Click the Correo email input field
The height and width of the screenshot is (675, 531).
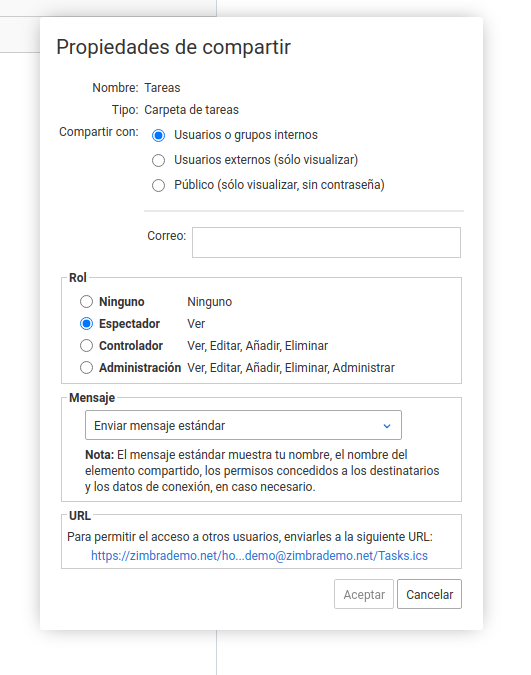pos(326,242)
